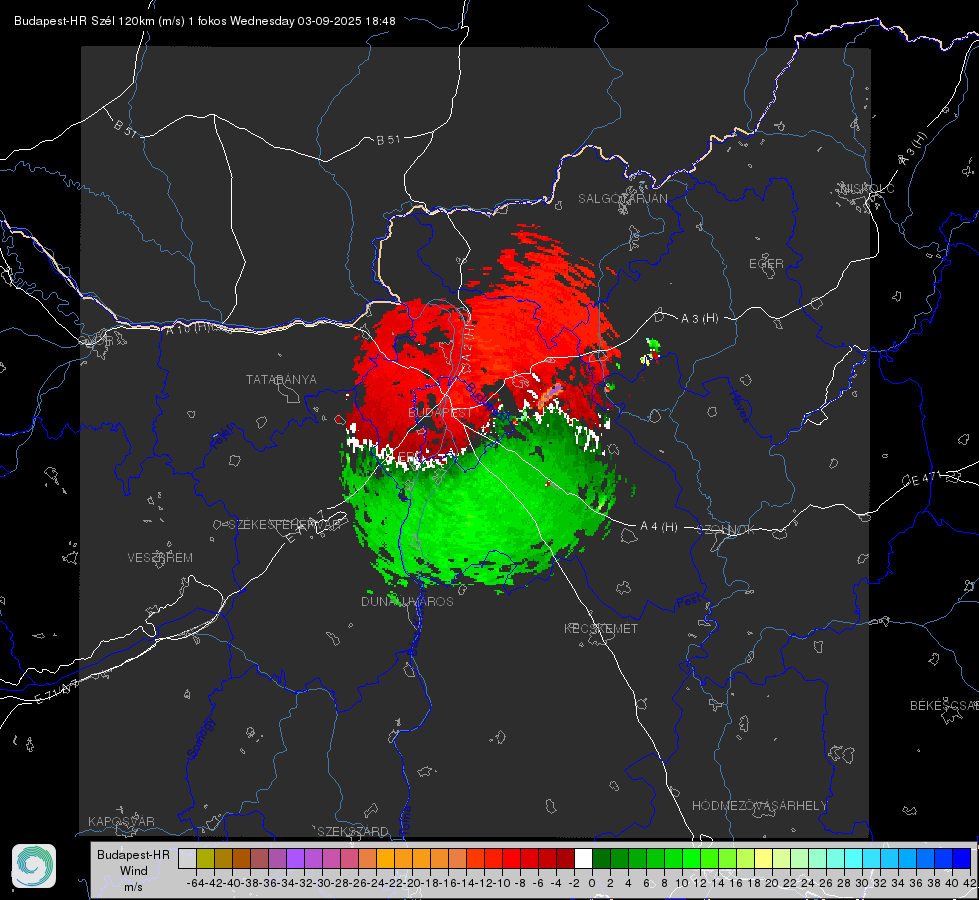Click the 'B 51' label at top center

pos(388,140)
